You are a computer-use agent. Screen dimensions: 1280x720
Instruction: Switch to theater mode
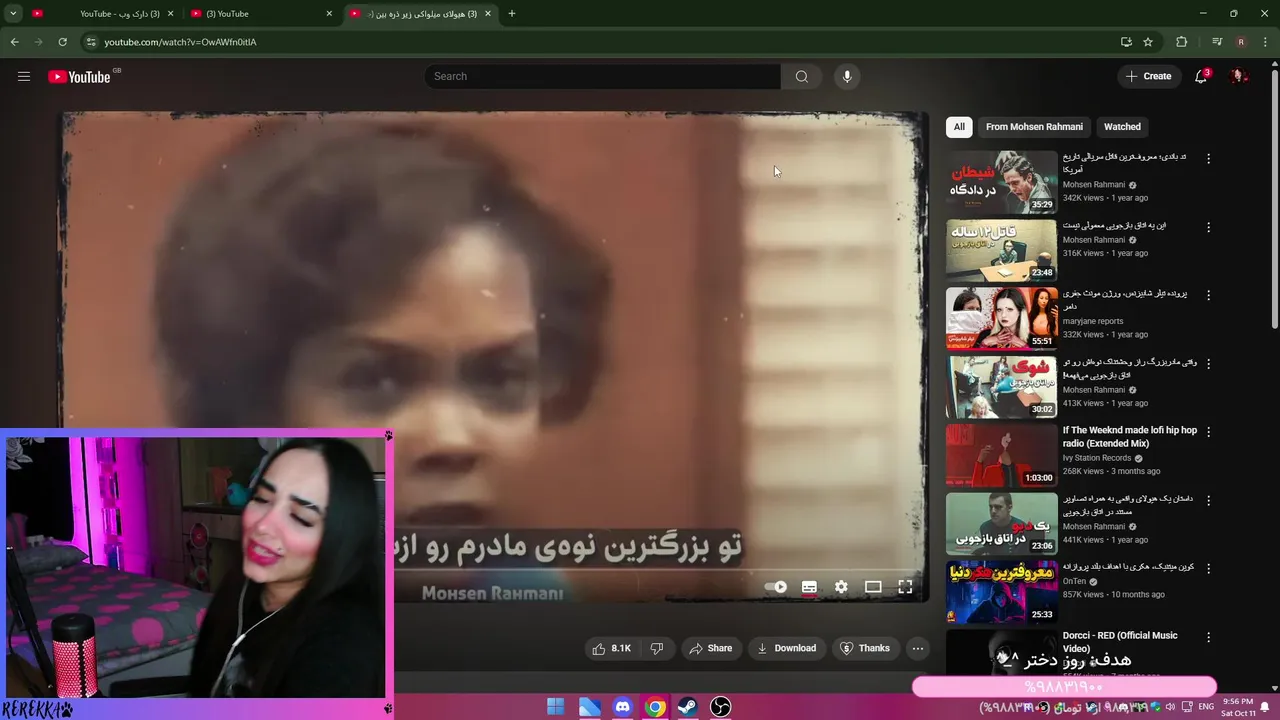coord(873,587)
